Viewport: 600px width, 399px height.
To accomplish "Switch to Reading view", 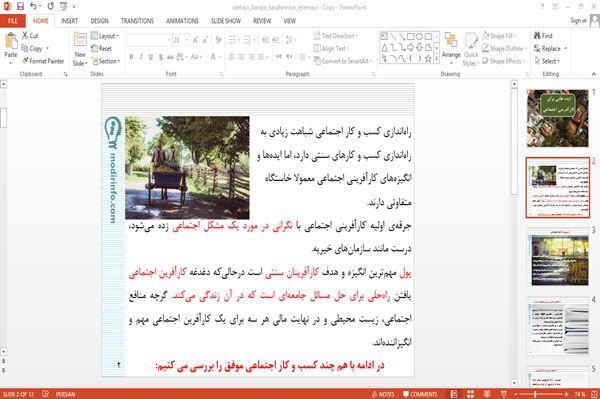I will click(487, 394).
